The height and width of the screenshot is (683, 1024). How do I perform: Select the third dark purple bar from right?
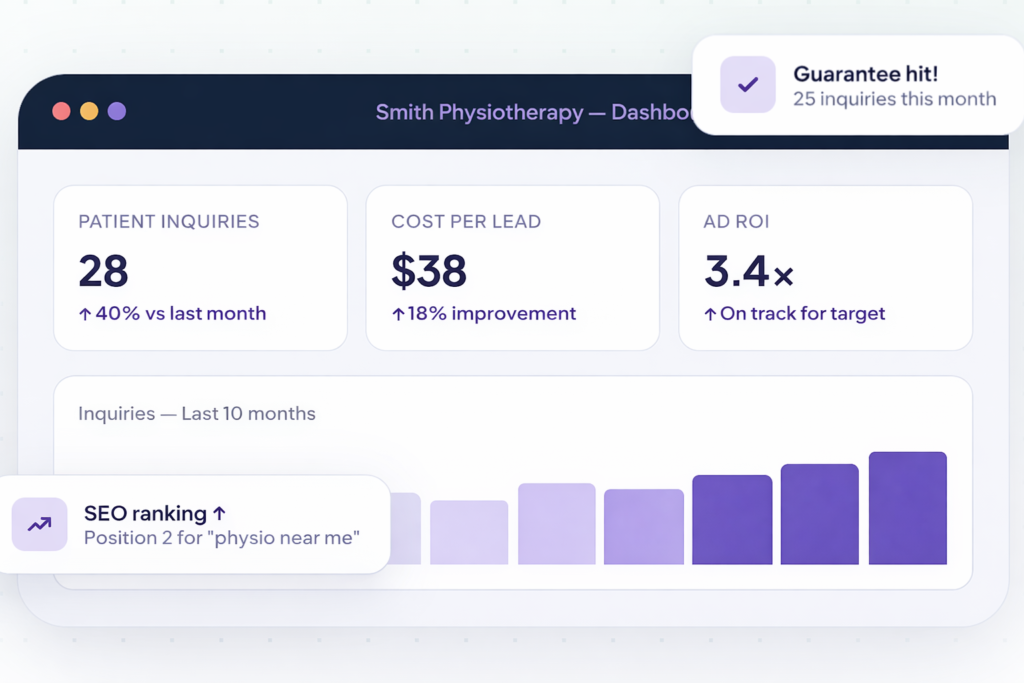[x=732, y=520]
